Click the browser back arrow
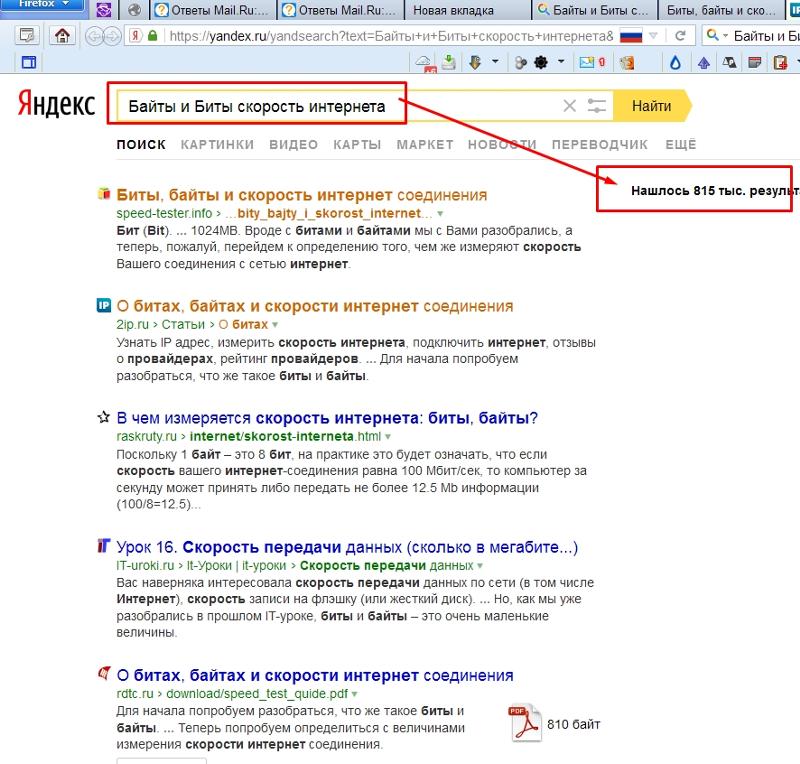 tap(94, 36)
